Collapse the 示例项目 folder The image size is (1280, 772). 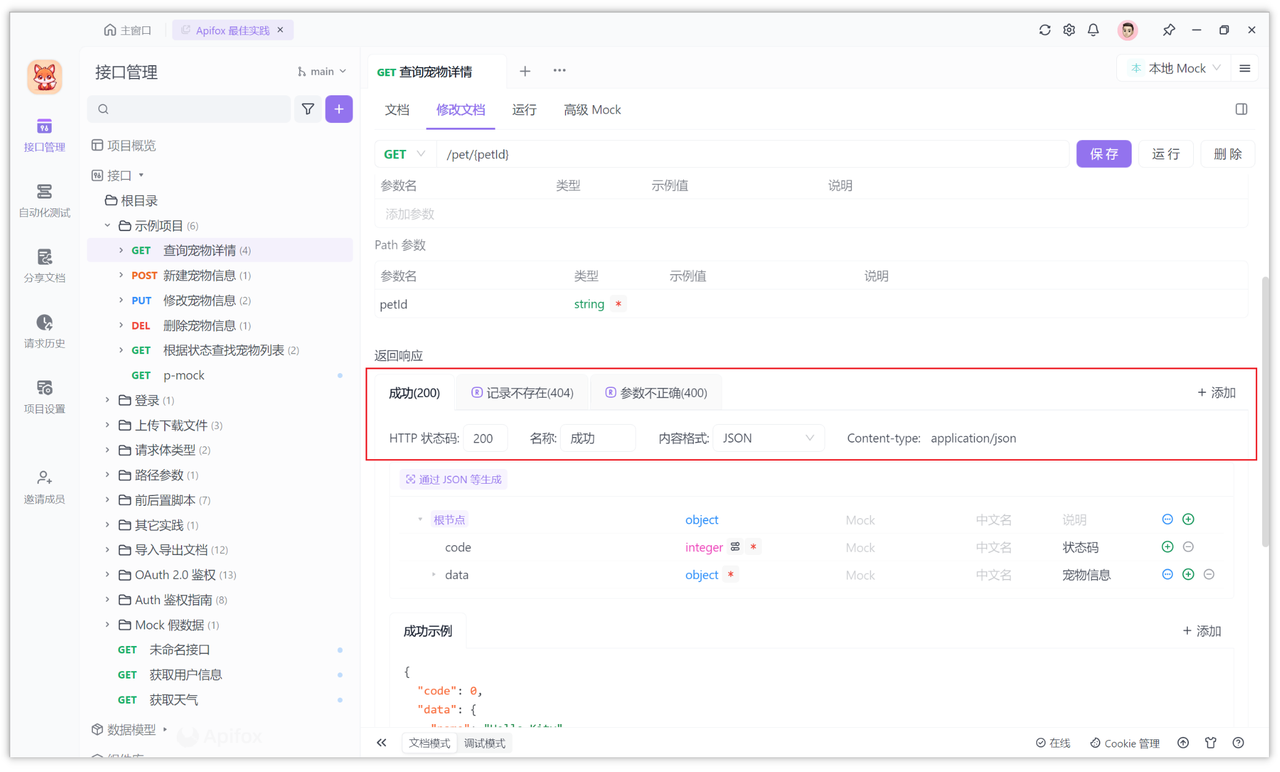(108, 226)
